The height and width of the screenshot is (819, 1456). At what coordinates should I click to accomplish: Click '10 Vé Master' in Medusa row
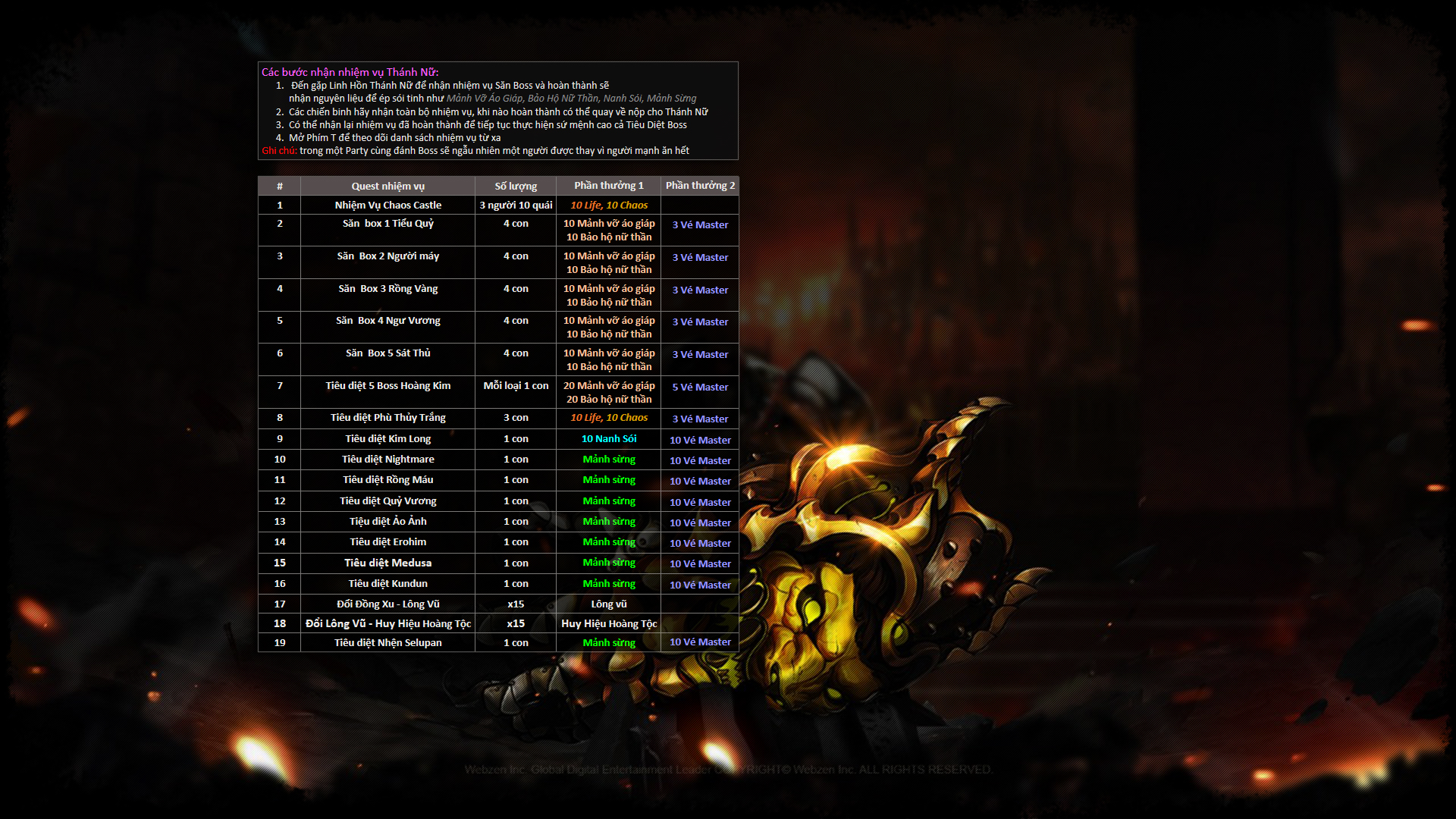coord(700,563)
